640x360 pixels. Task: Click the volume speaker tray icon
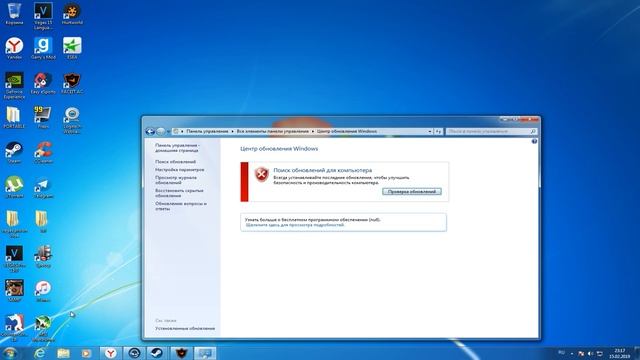591,353
